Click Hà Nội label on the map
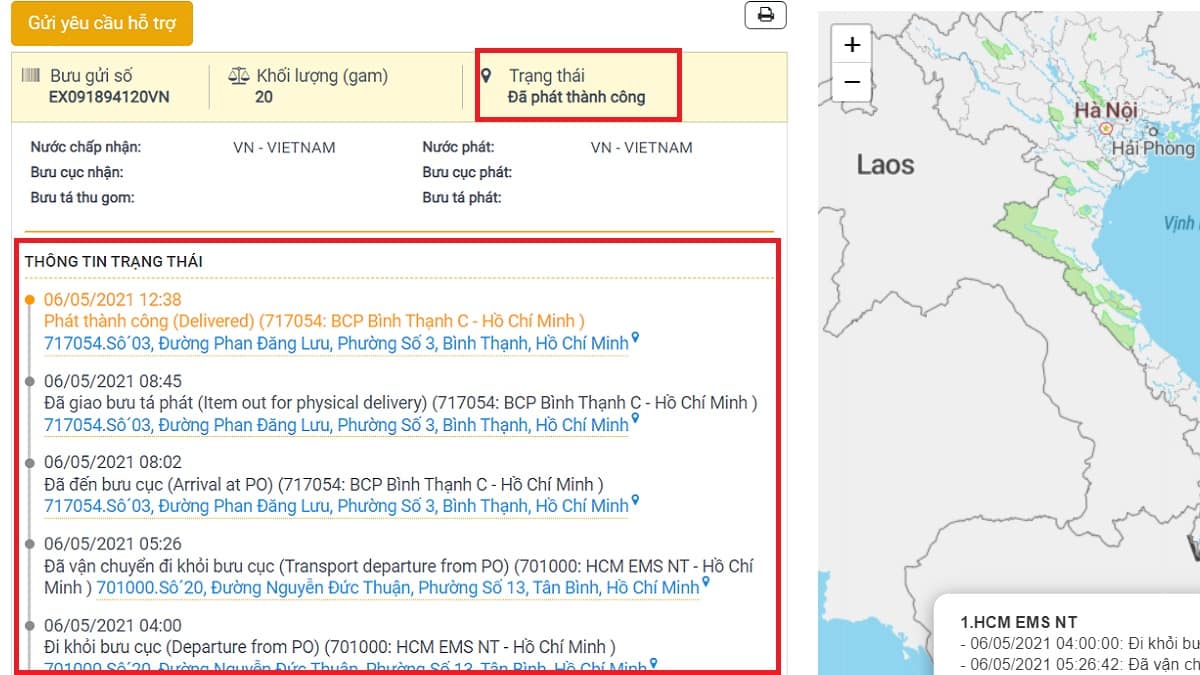The image size is (1200, 675). [1107, 110]
